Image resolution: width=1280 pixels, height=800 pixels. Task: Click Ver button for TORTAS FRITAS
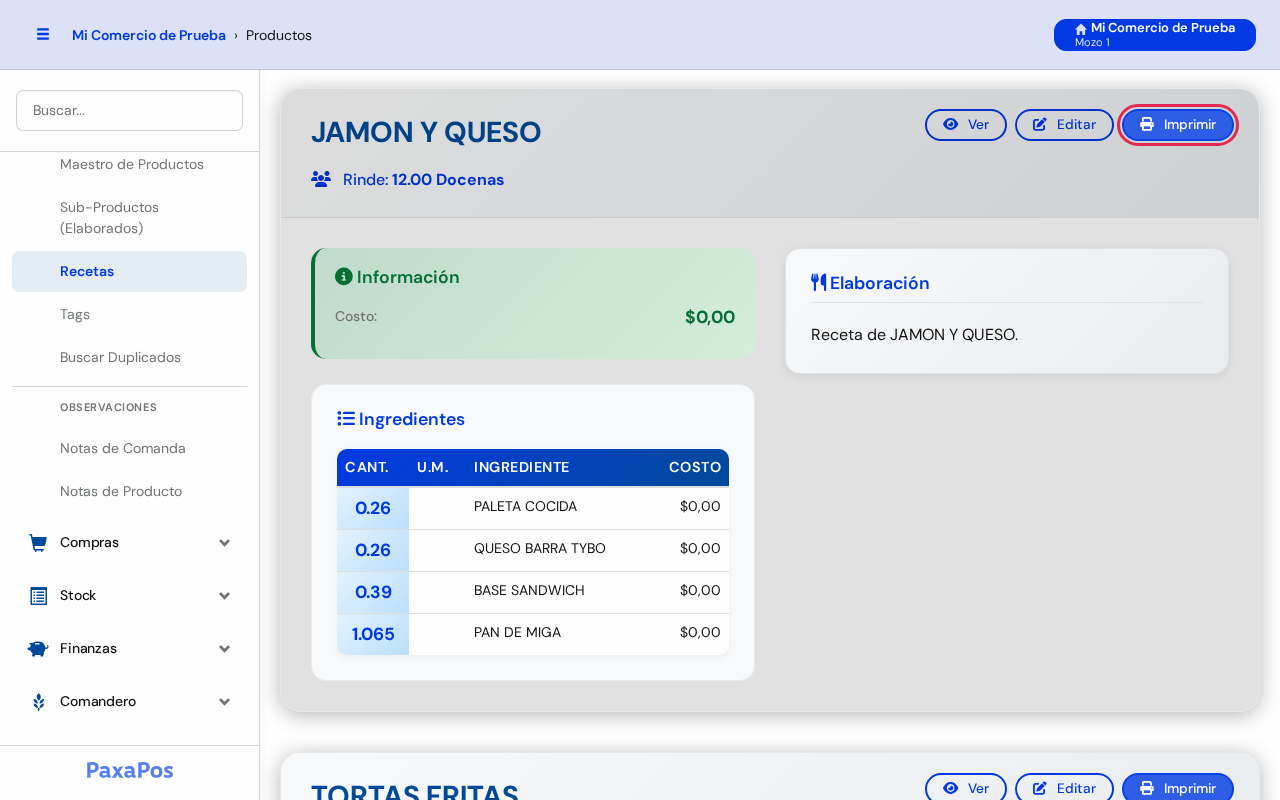(966, 788)
